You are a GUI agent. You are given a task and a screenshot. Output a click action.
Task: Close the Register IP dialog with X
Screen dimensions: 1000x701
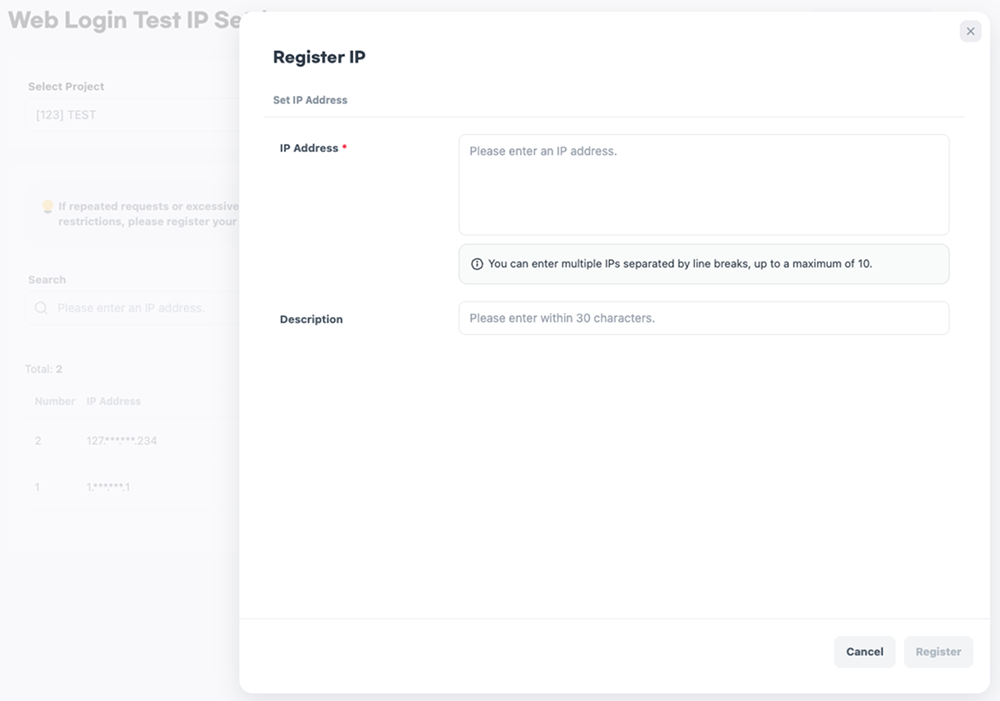click(970, 31)
